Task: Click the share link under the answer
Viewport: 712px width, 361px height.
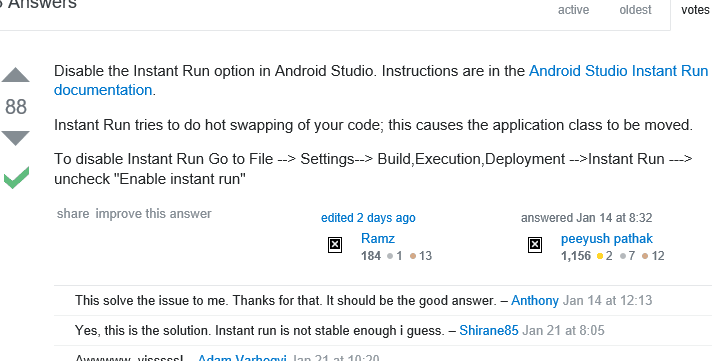Action: point(73,213)
